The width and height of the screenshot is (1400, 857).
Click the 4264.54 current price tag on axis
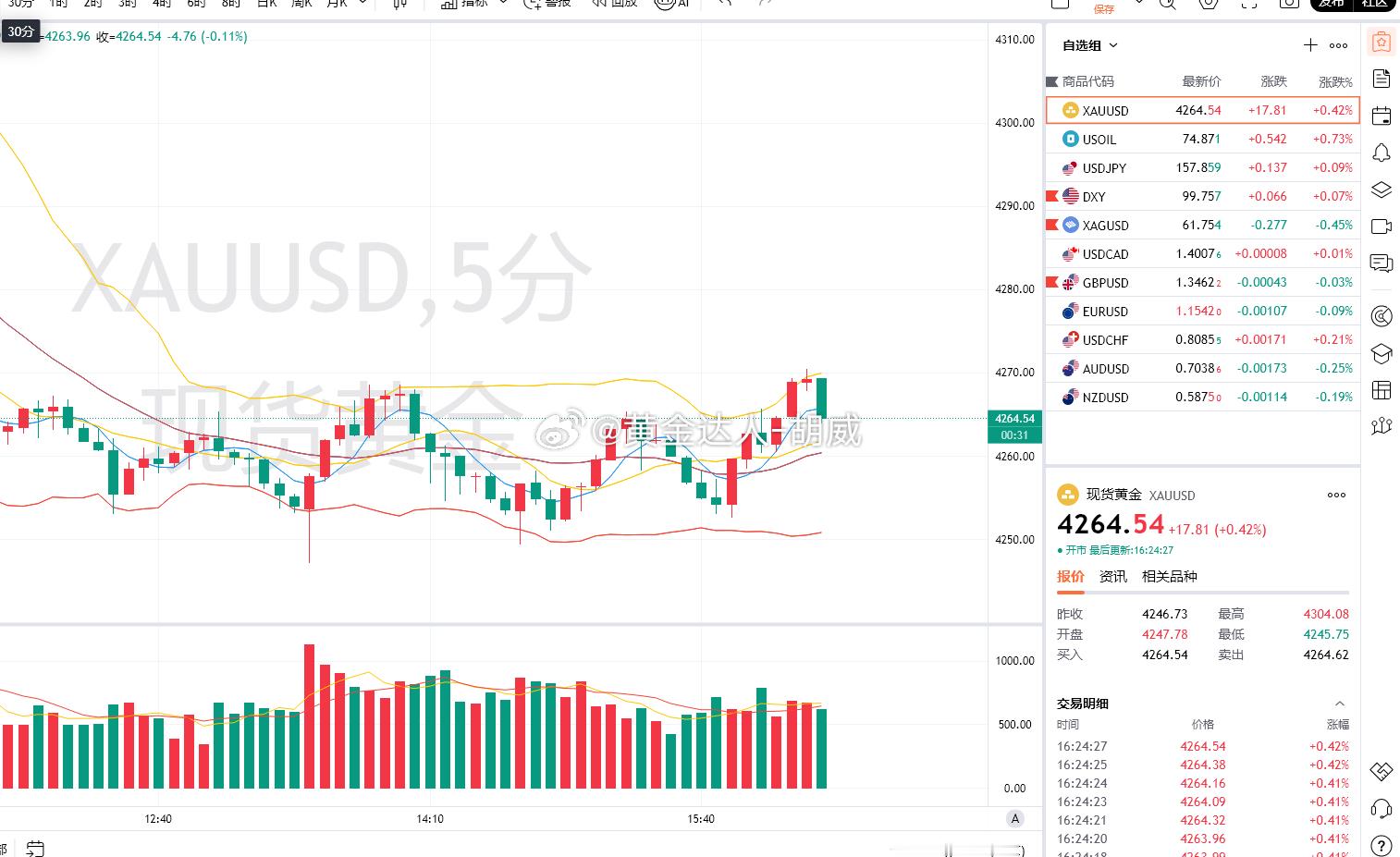click(x=1014, y=426)
